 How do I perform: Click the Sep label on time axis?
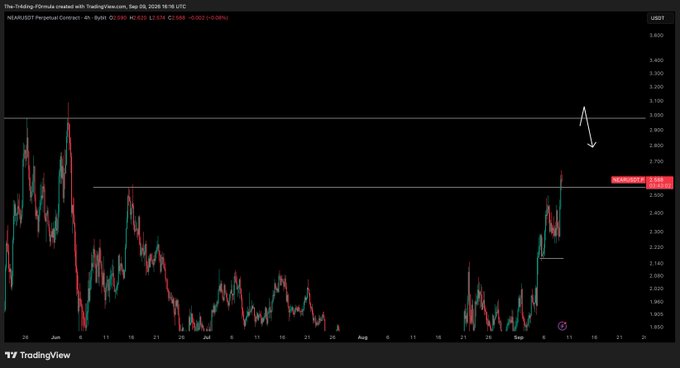coord(519,337)
